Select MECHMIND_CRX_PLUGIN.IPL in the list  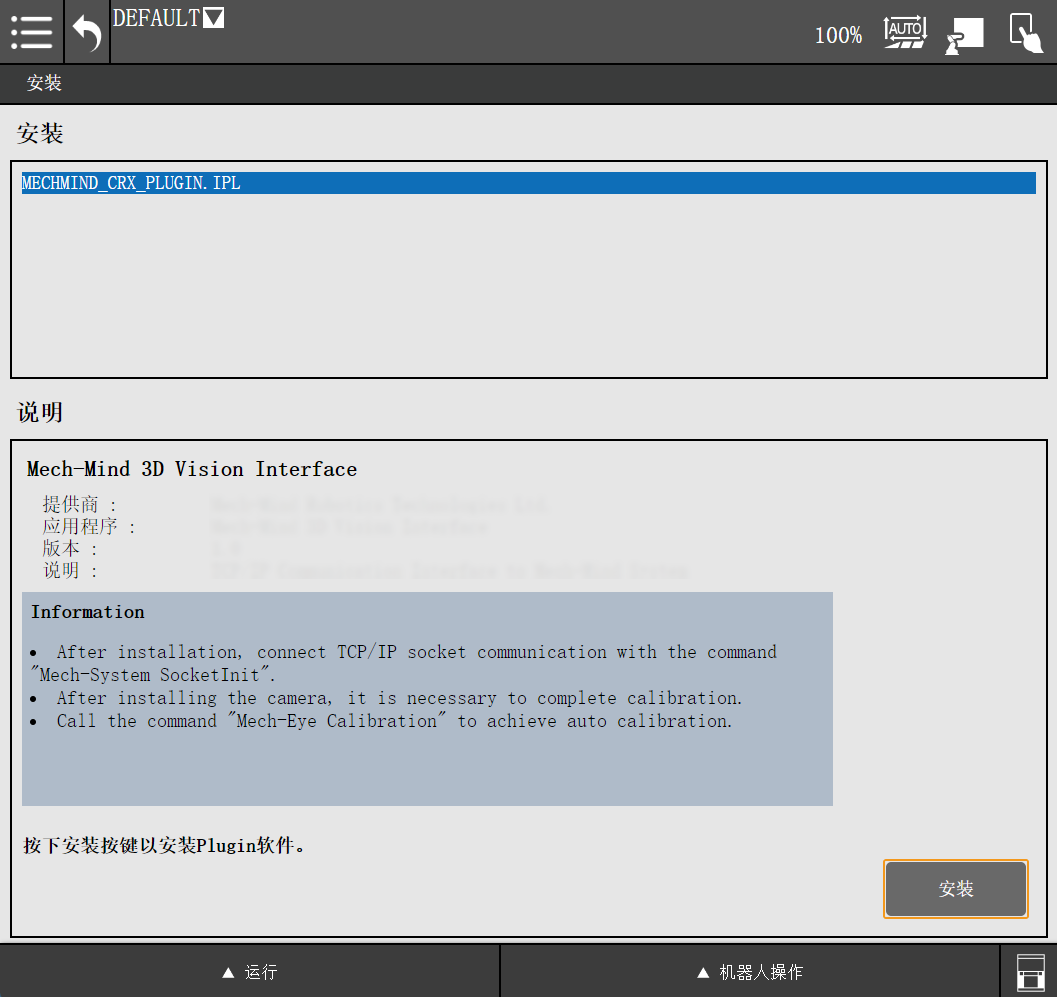coord(528,183)
